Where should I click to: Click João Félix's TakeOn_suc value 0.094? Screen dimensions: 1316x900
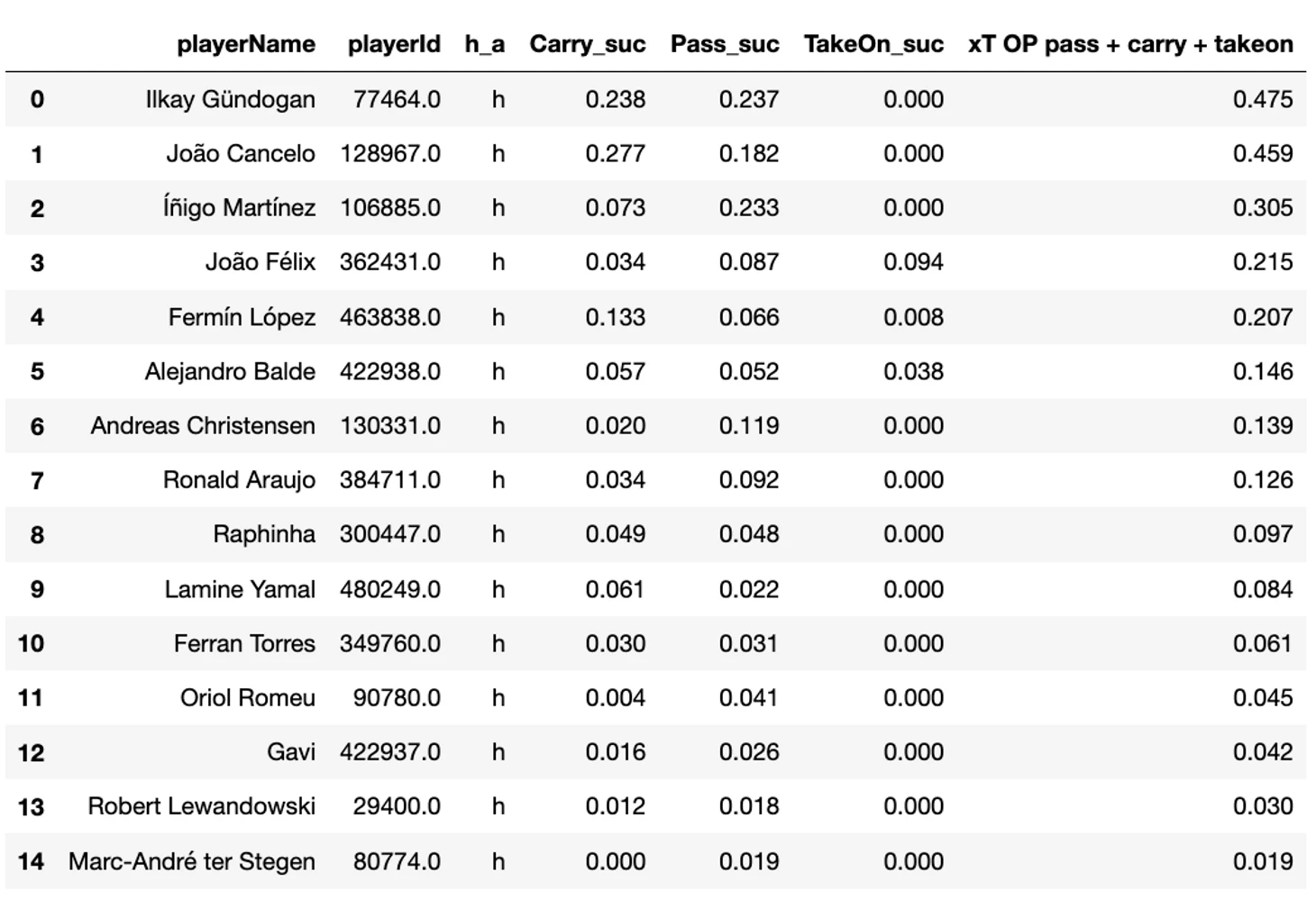tap(913, 262)
